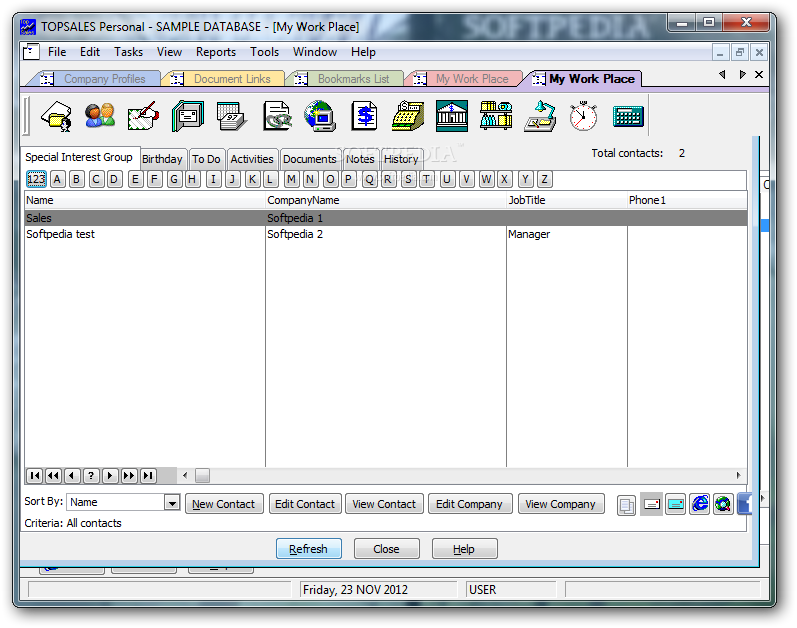Click the bank building toolbar icon
The width and height of the screenshot is (797, 628).
452,116
